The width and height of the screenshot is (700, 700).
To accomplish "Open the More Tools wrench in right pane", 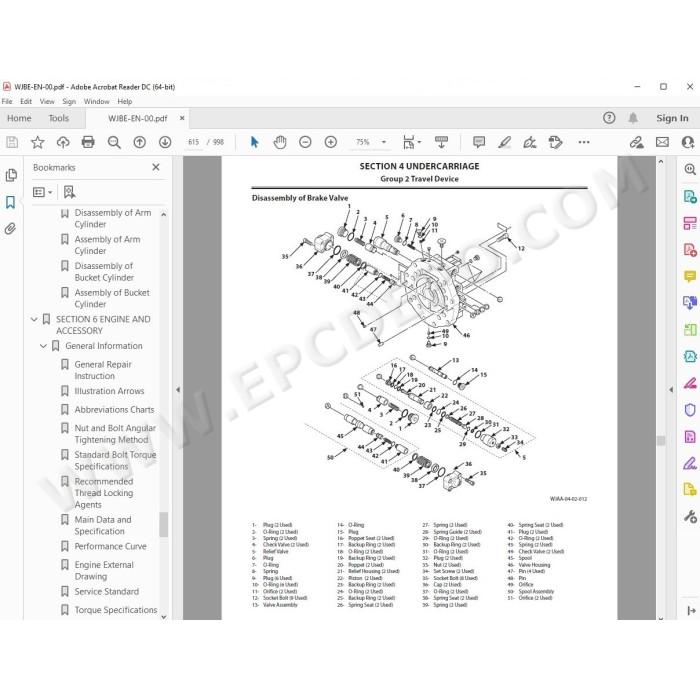I will [x=690, y=517].
